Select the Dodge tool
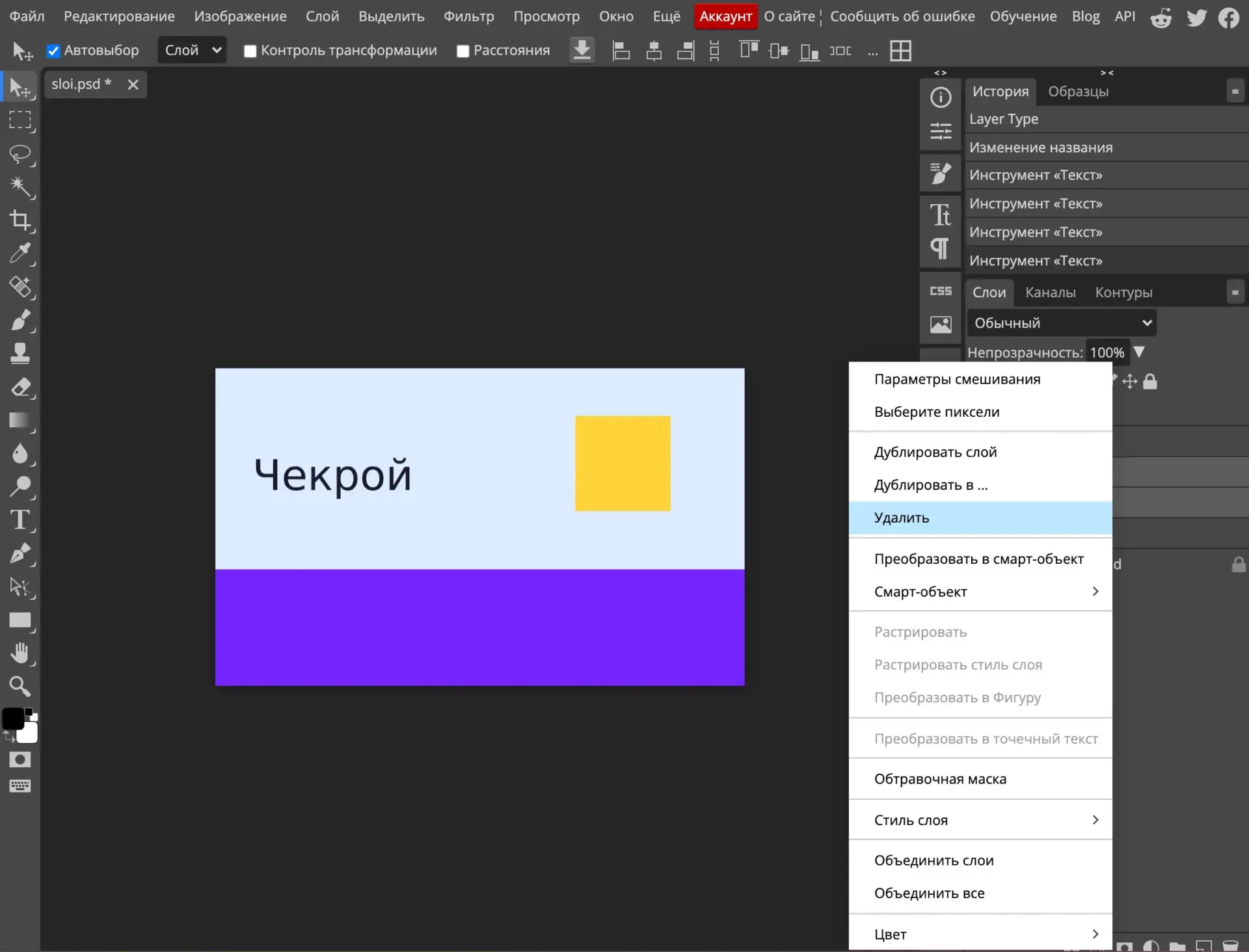This screenshot has height=952, width=1249. point(20,486)
